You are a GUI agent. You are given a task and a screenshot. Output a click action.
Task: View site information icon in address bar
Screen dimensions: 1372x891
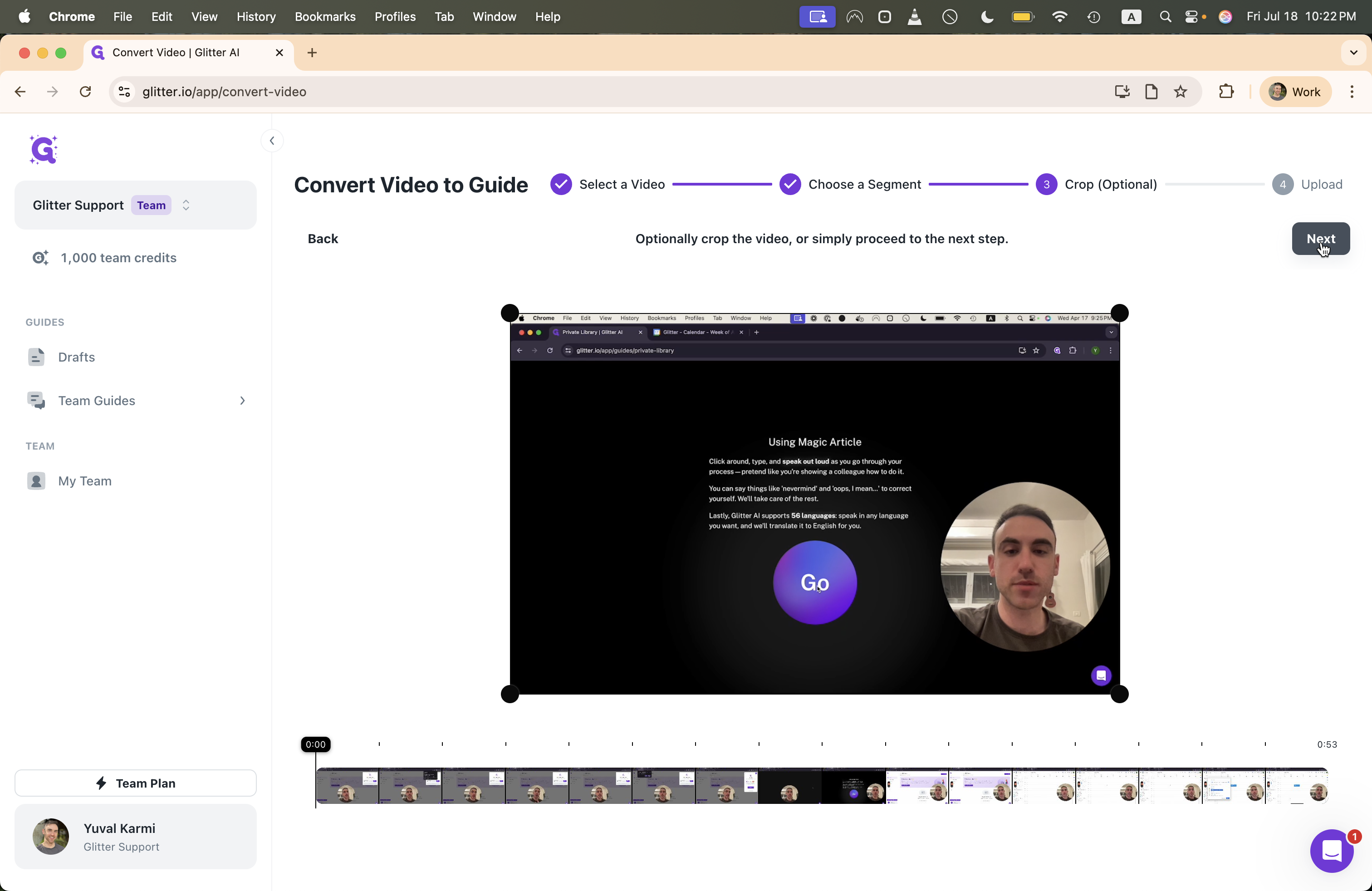click(124, 92)
